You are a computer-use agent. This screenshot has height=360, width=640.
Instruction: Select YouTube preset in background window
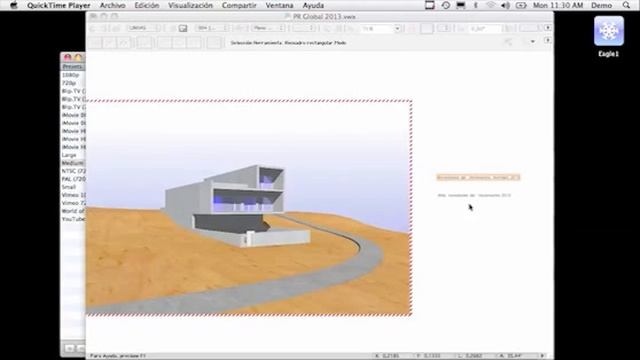[x=73, y=219]
